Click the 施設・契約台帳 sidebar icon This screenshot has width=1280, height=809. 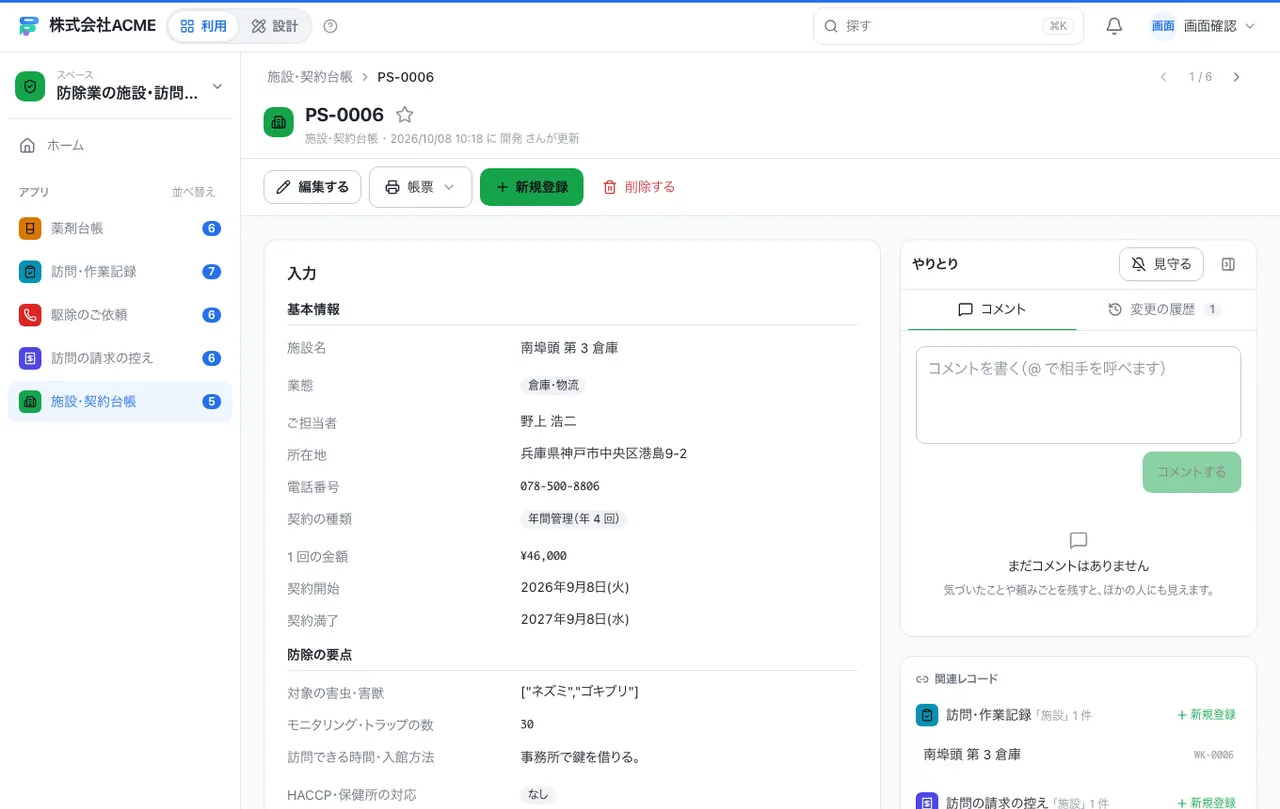(30, 401)
